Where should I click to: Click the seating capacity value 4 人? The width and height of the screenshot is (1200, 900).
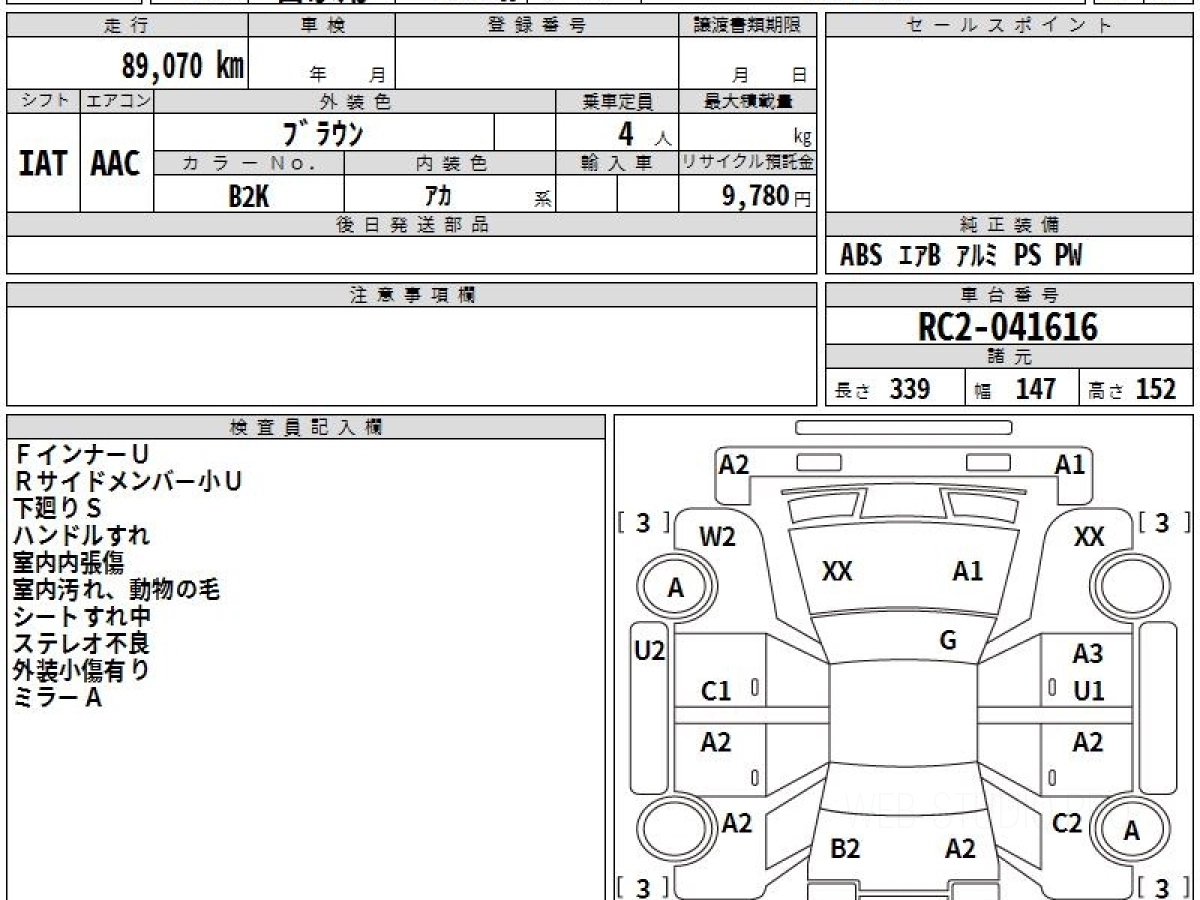[x=643, y=135]
